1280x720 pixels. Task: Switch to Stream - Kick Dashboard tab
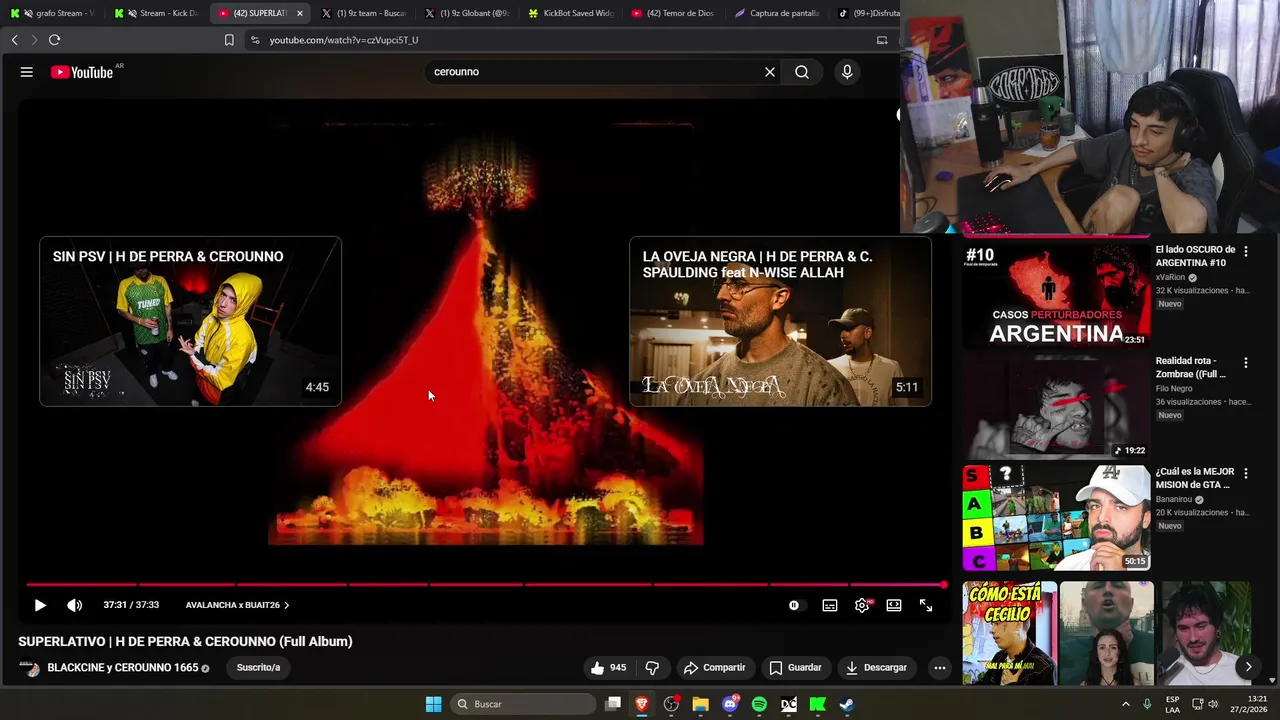pyautogui.click(x=157, y=13)
